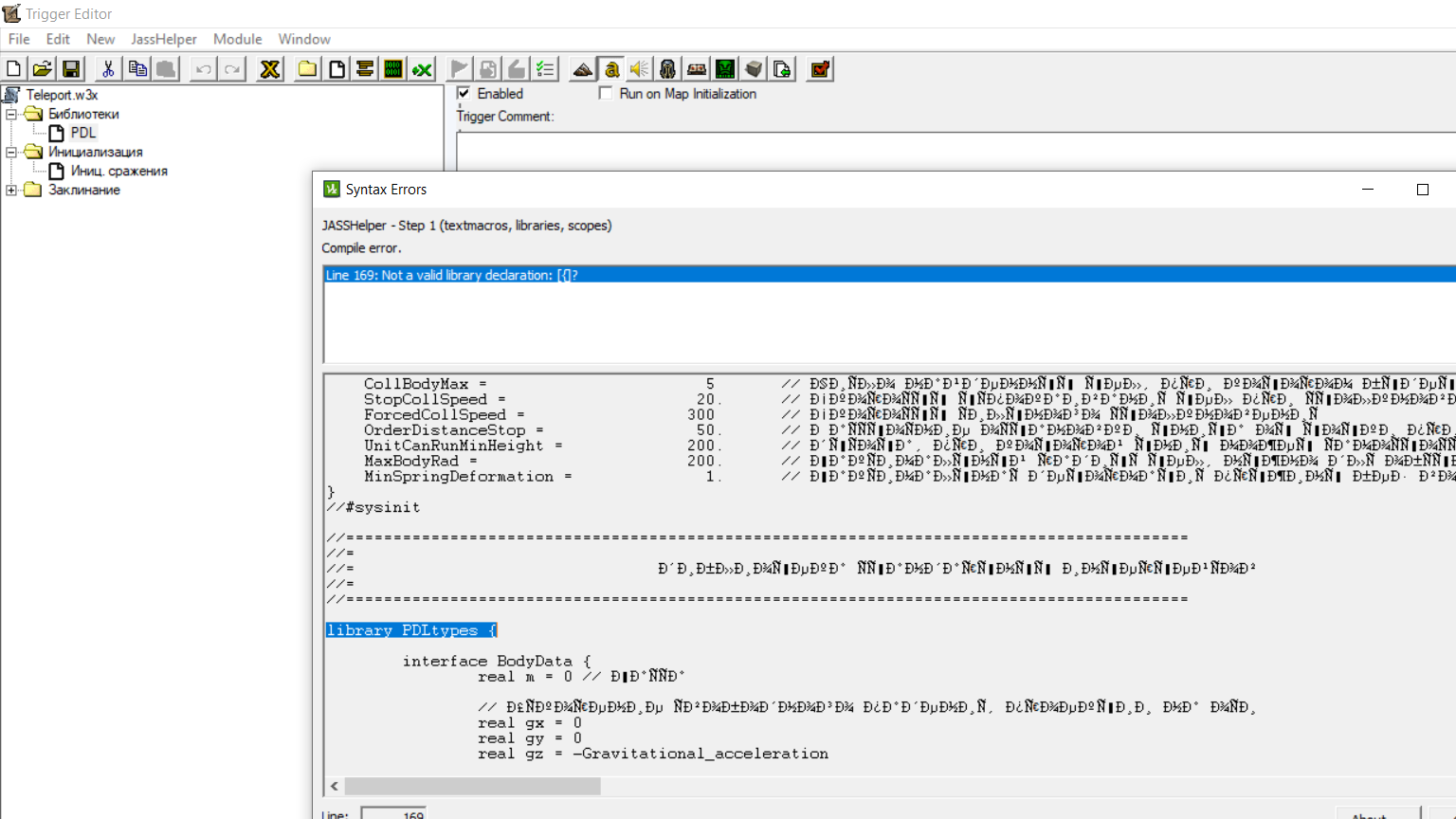
Task: Click the highlighted 'library PDLtypes {' line
Action: pyautogui.click(x=411, y=630)
